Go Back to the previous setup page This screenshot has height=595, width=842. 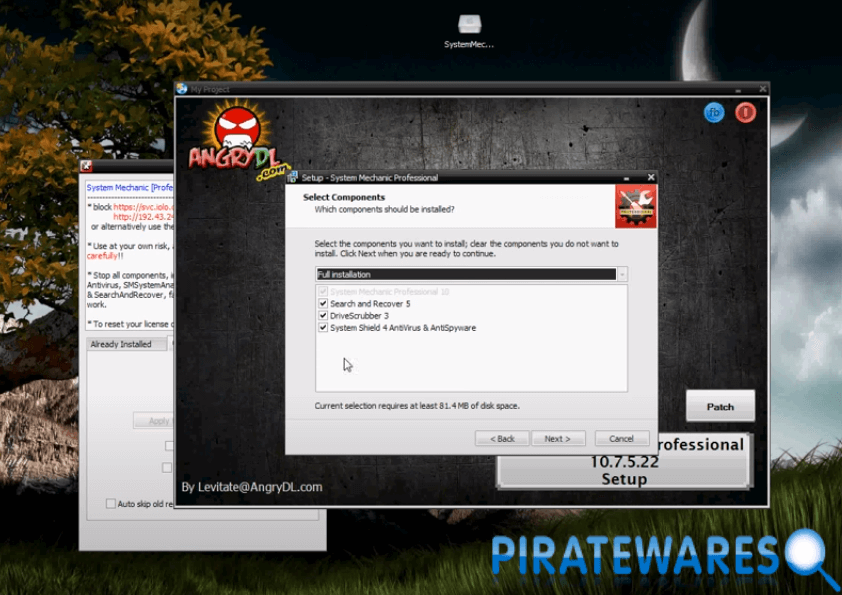click(x=502, y=439)
